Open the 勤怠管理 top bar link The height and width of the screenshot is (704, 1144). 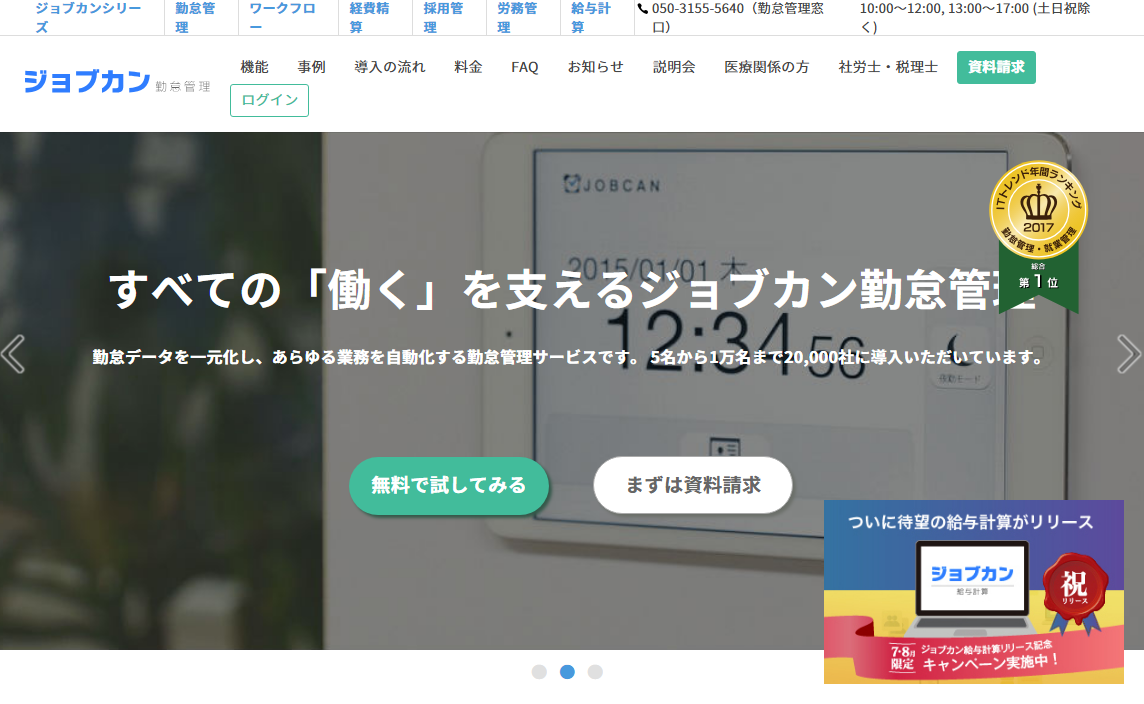click(196, 18)
